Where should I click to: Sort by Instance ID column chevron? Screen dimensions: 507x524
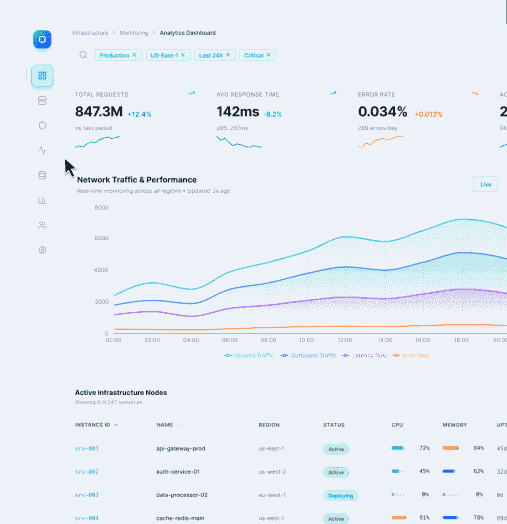coord(116,425)
